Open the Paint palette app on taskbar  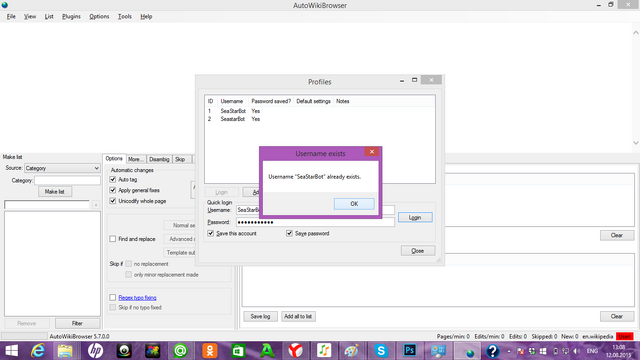point(351,351)
